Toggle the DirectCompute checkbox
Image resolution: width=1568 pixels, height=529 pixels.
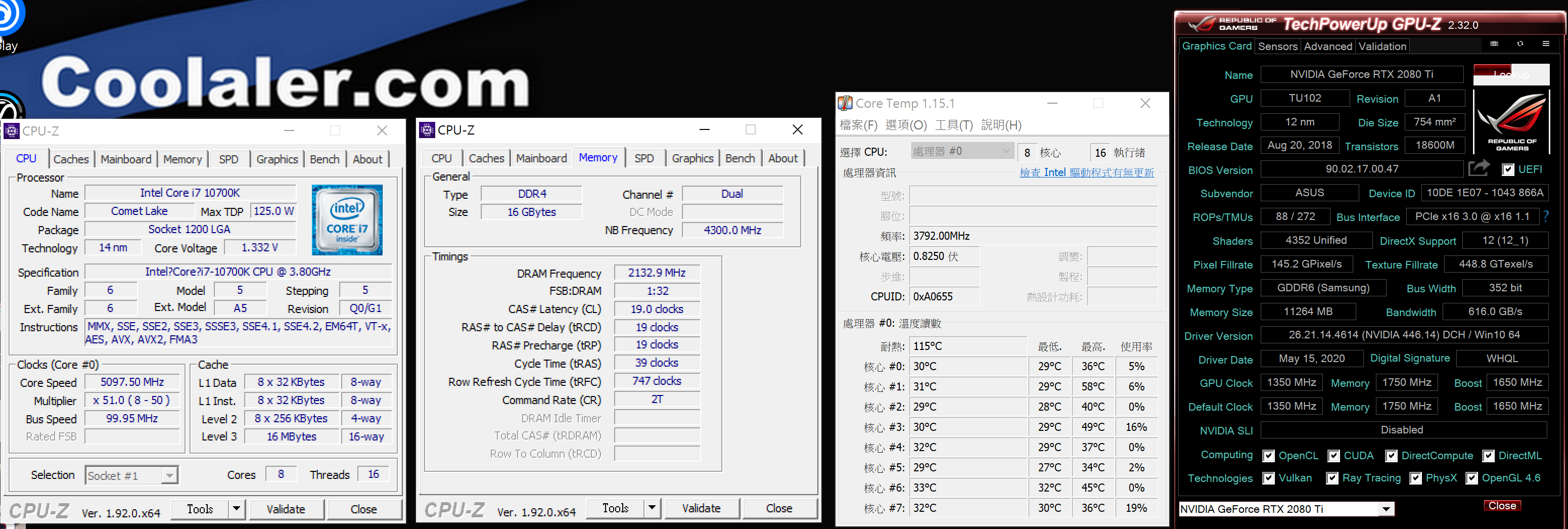coord(1391,455)
